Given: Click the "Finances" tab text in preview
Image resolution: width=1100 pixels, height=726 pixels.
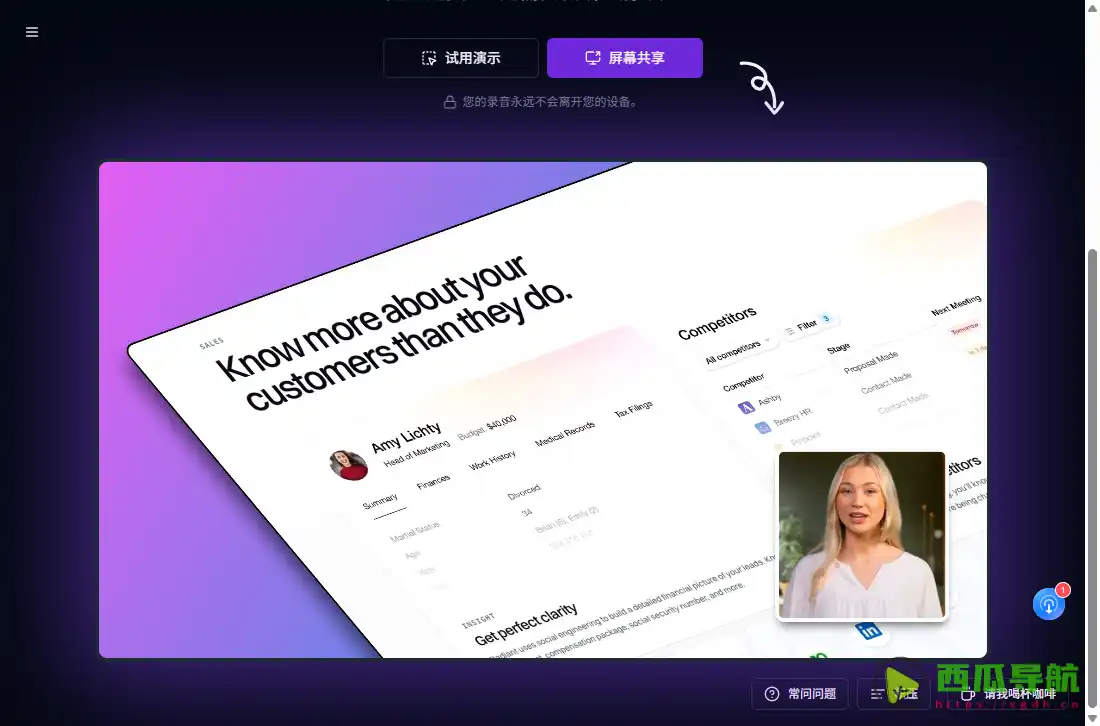Looking at the screenshot, I should [x=434, y=482].
